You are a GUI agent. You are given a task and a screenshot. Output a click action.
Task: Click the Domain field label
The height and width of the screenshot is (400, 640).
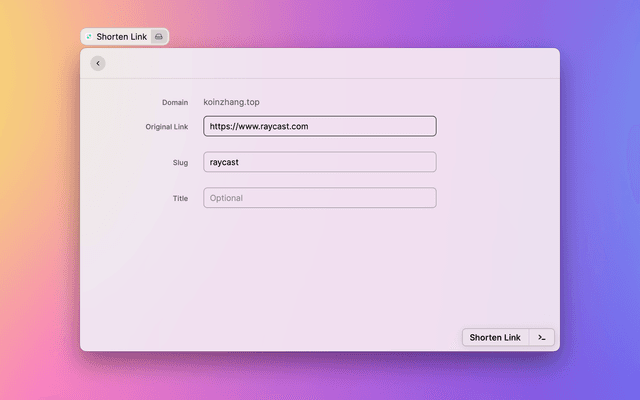(174, 102)
